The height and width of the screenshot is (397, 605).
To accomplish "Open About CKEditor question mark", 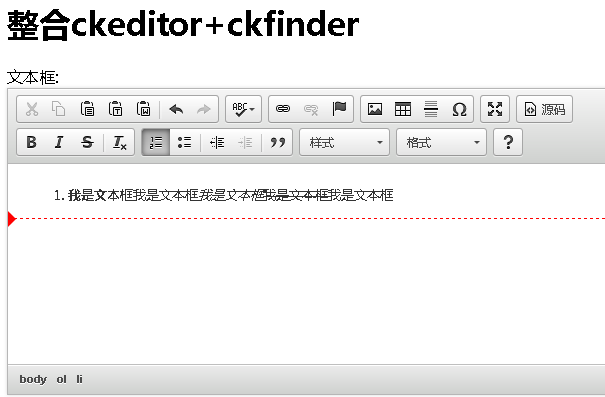I will pos(508,142).
